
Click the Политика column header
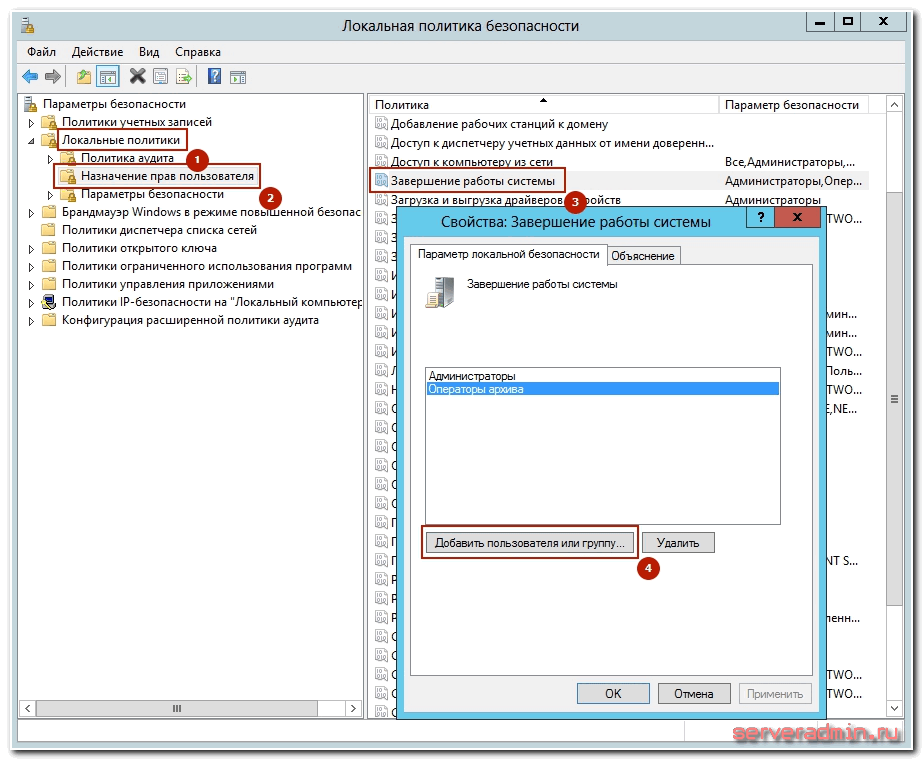(x=402, y=105)
